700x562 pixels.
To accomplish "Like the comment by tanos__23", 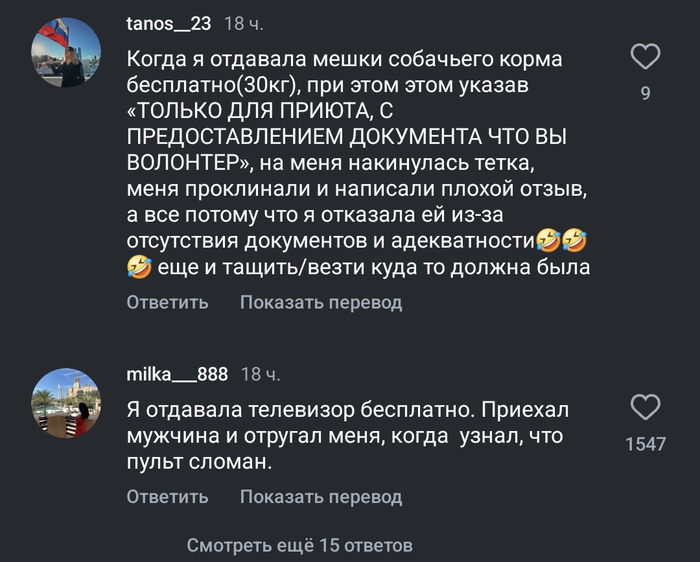I will coord(646,57).
